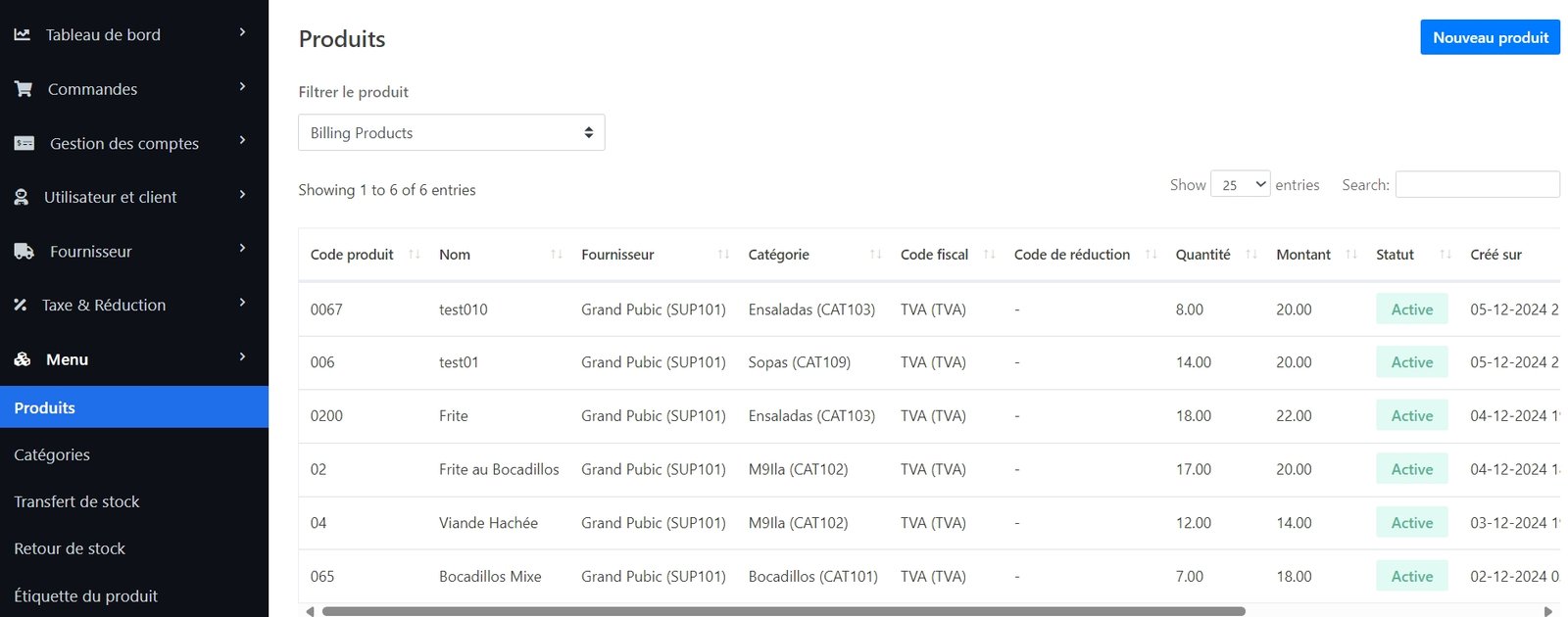
Task: Sort table by Code produit arrows
Action: [414, 255]
